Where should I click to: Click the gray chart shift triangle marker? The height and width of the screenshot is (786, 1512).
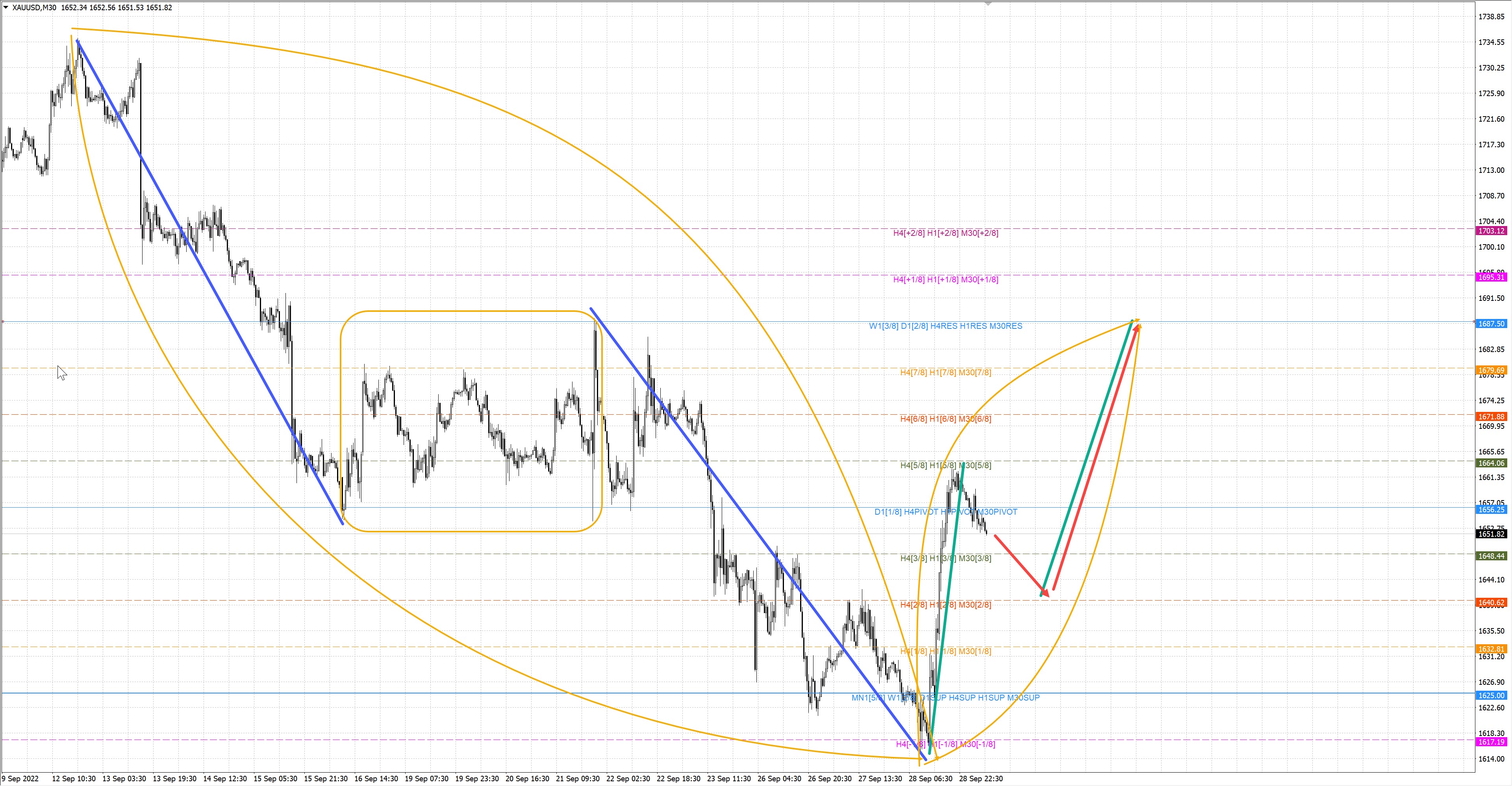pyautogui.click(x=988, y=4)
